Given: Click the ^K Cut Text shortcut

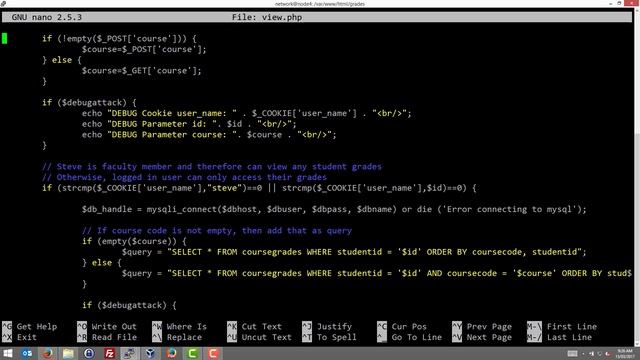Looking at the screenshot, I should click(254, 326).
